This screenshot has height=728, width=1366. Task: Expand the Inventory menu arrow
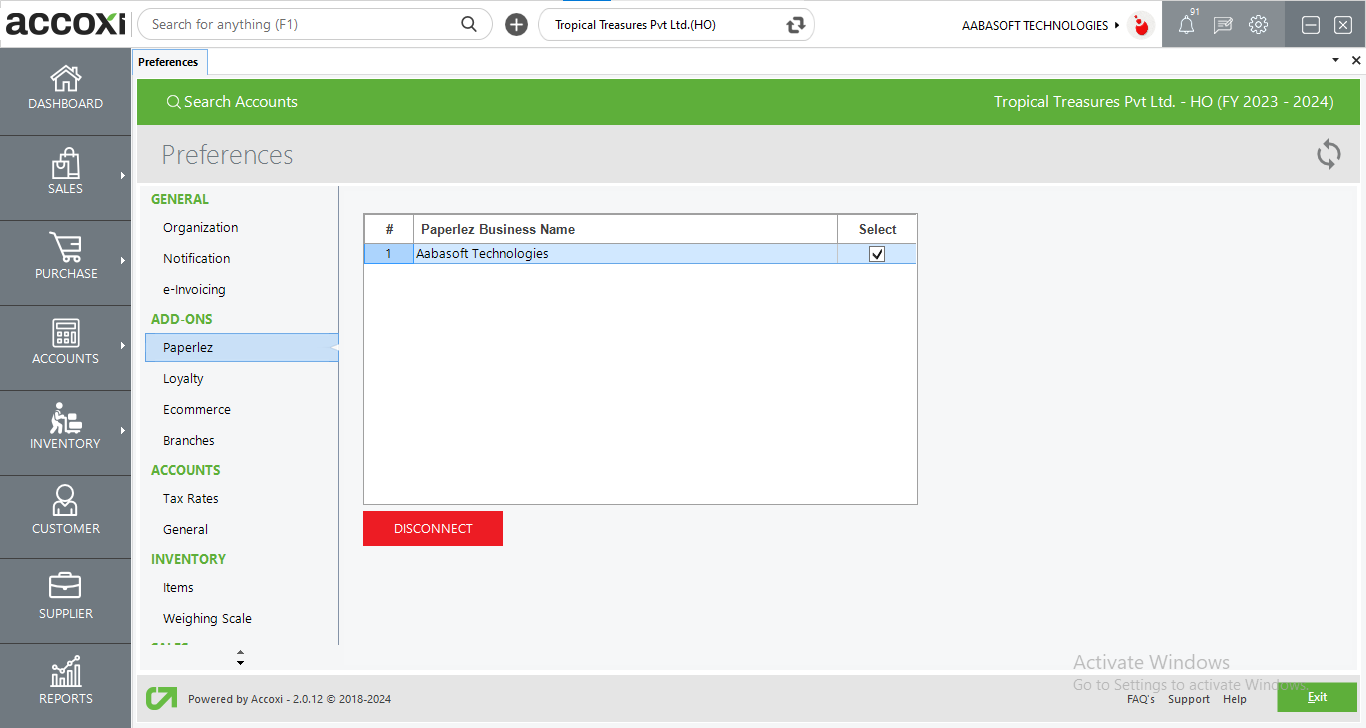click(x=122, y=431)
